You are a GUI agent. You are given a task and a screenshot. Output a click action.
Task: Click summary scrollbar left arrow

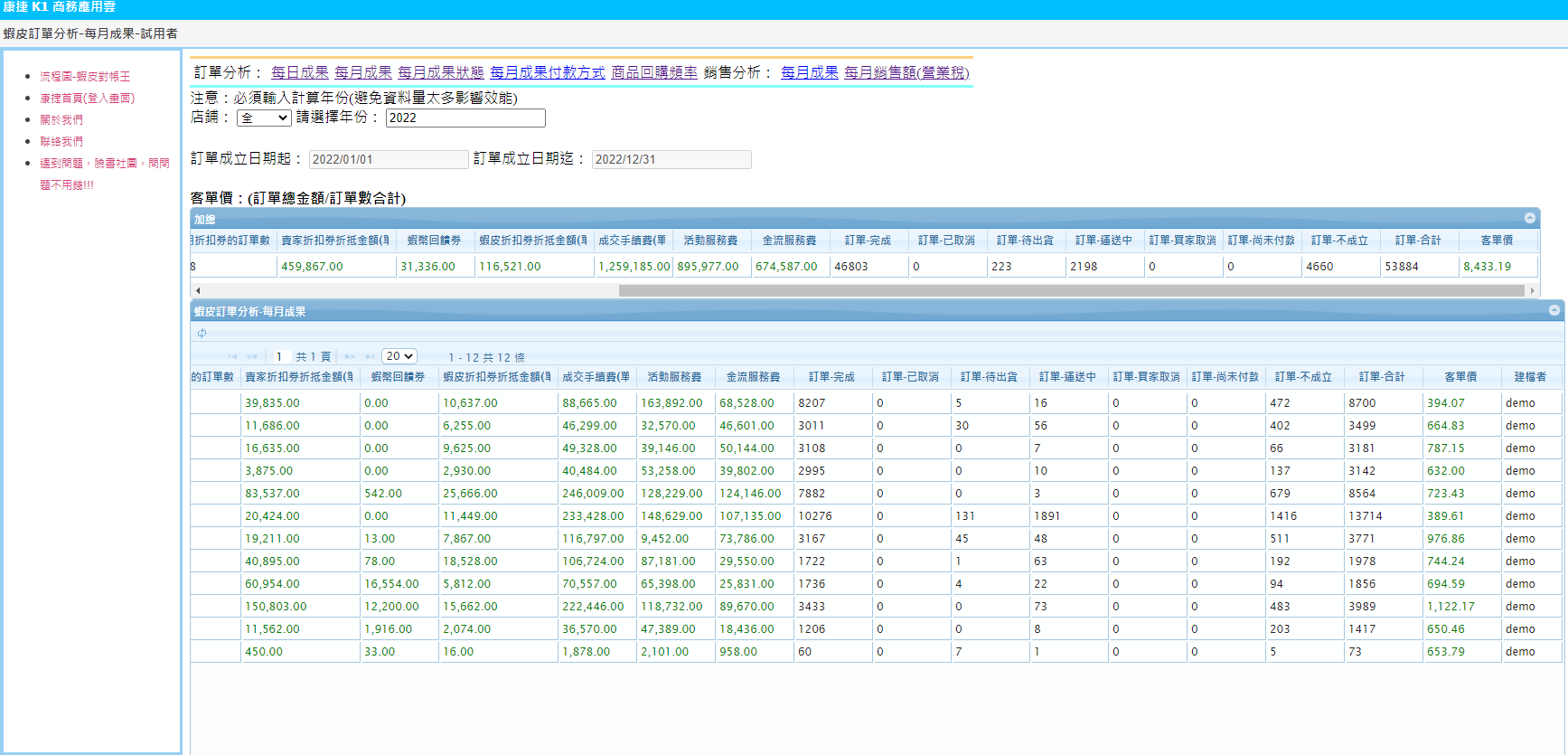click(x=198, y=290)
